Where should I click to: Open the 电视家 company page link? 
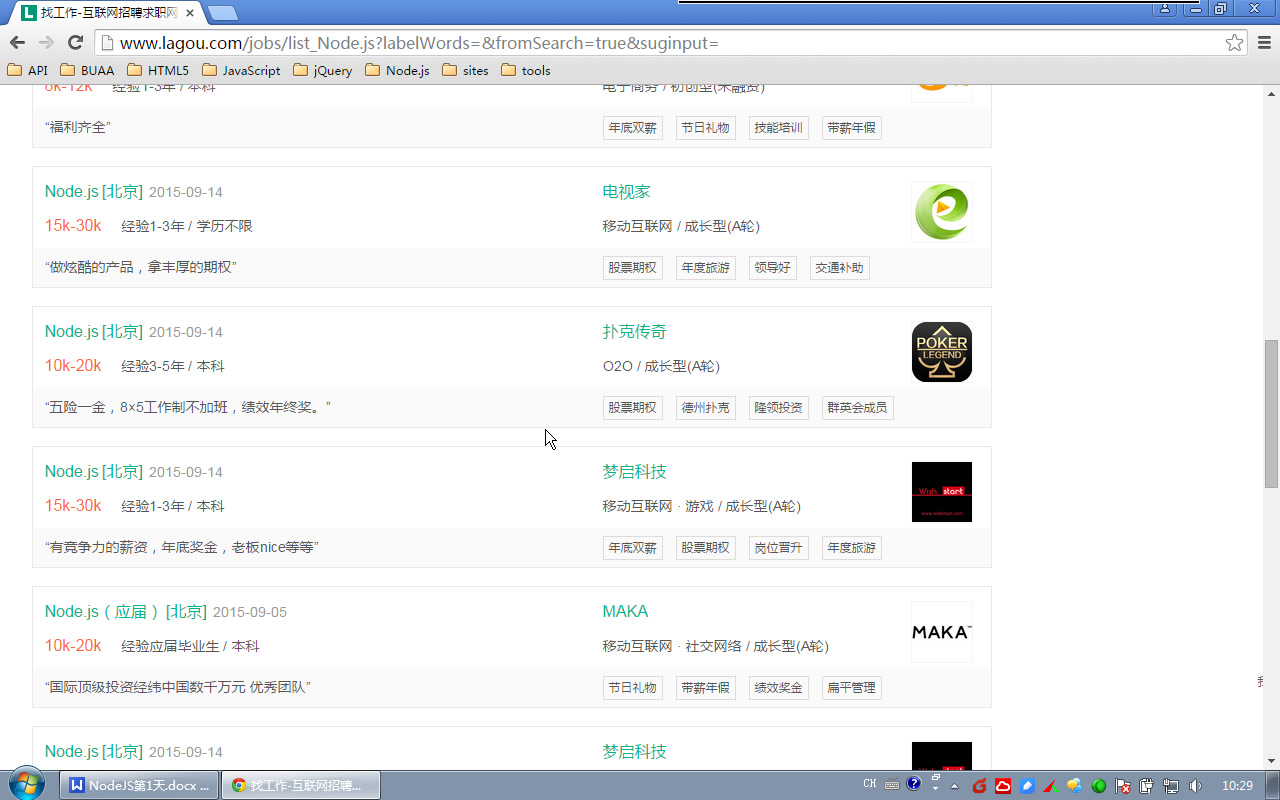click(x=625, y=191)
